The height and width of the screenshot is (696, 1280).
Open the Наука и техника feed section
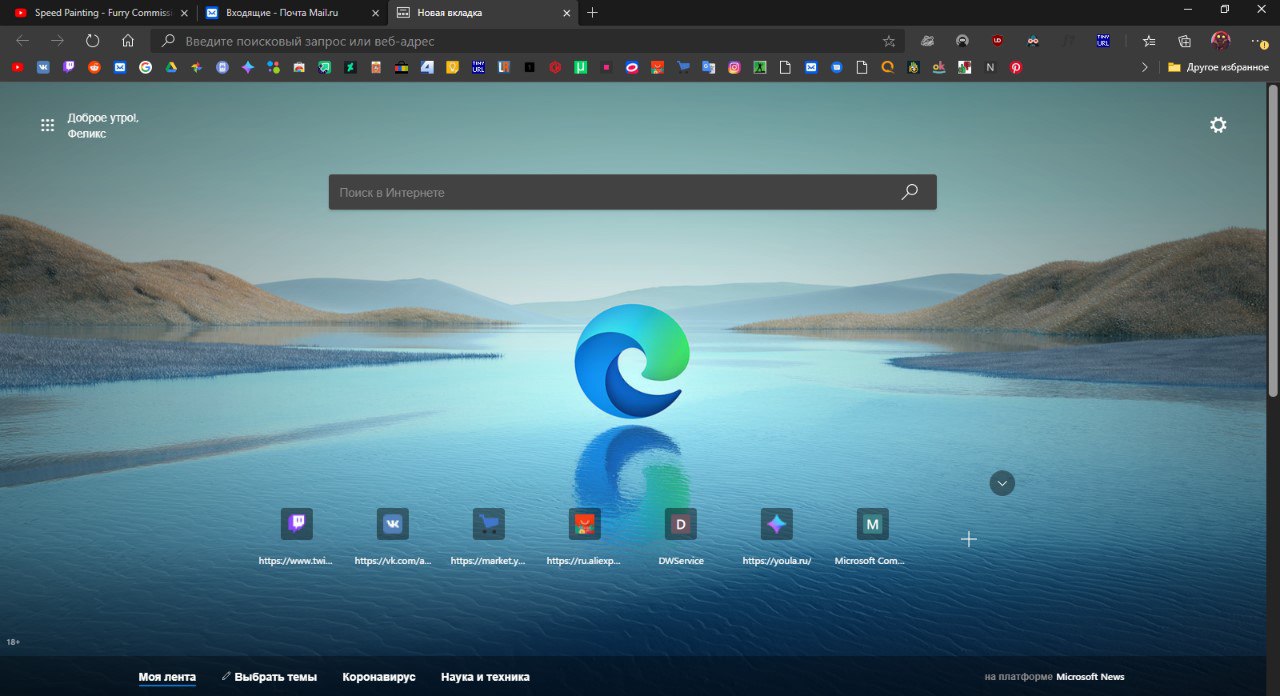(x=485, y=677)
